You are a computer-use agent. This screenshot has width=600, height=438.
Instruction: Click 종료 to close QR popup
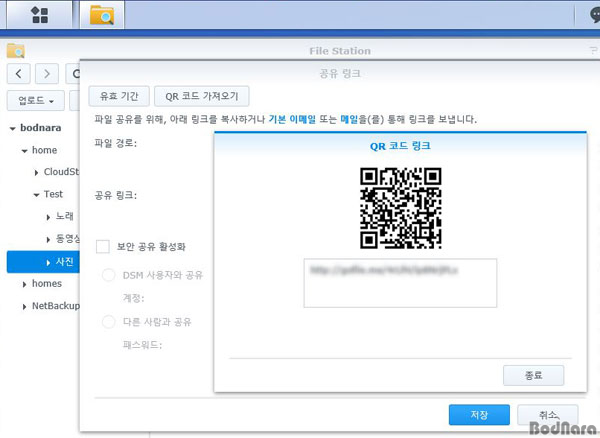click(x=533, y=375)
